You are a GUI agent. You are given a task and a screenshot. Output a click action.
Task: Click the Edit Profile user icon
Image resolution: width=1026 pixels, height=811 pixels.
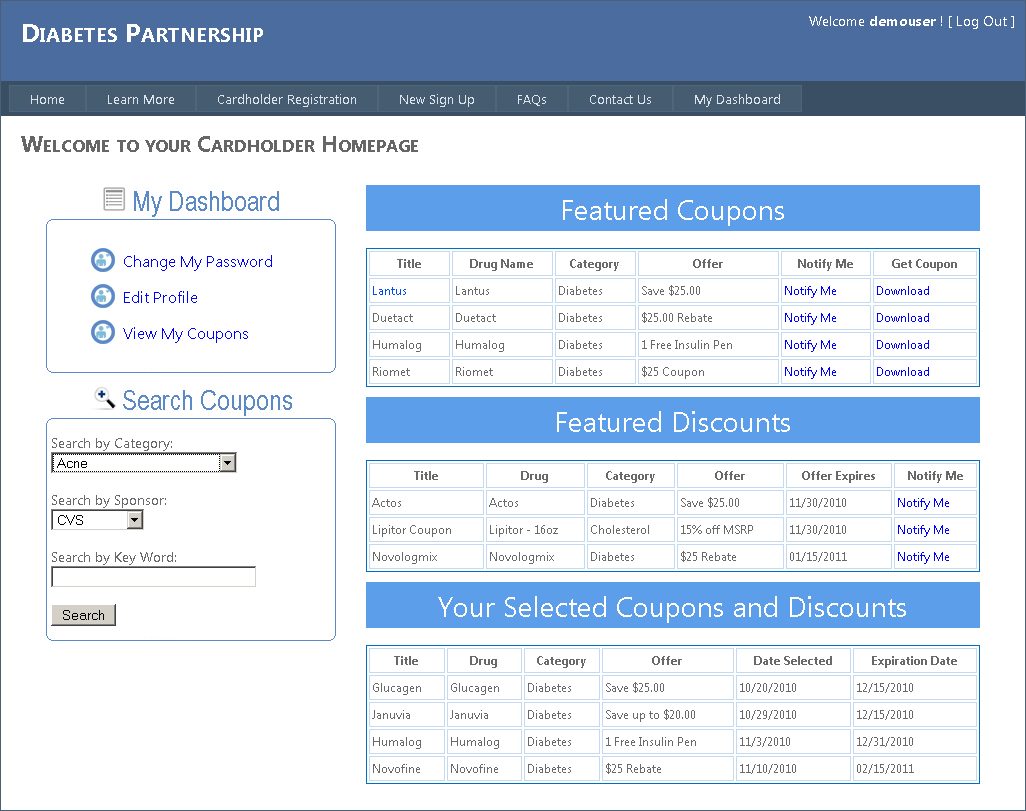(x=103, y=297)
